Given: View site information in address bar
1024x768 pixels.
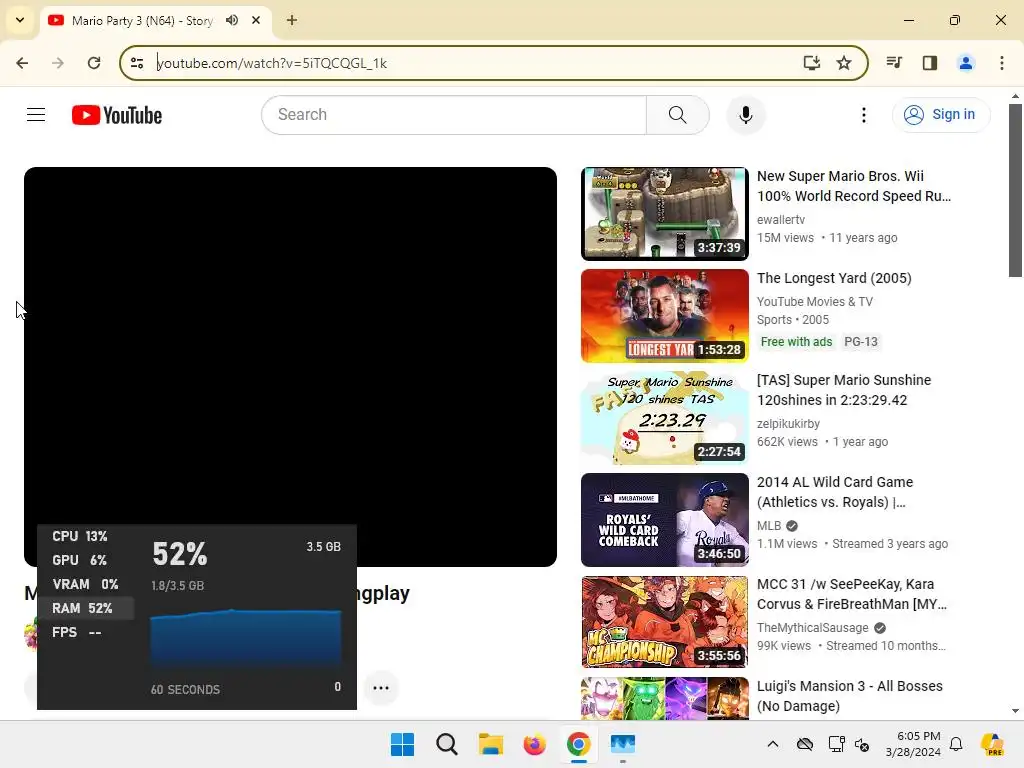Looking at the screenshot, I should [137, 63].
